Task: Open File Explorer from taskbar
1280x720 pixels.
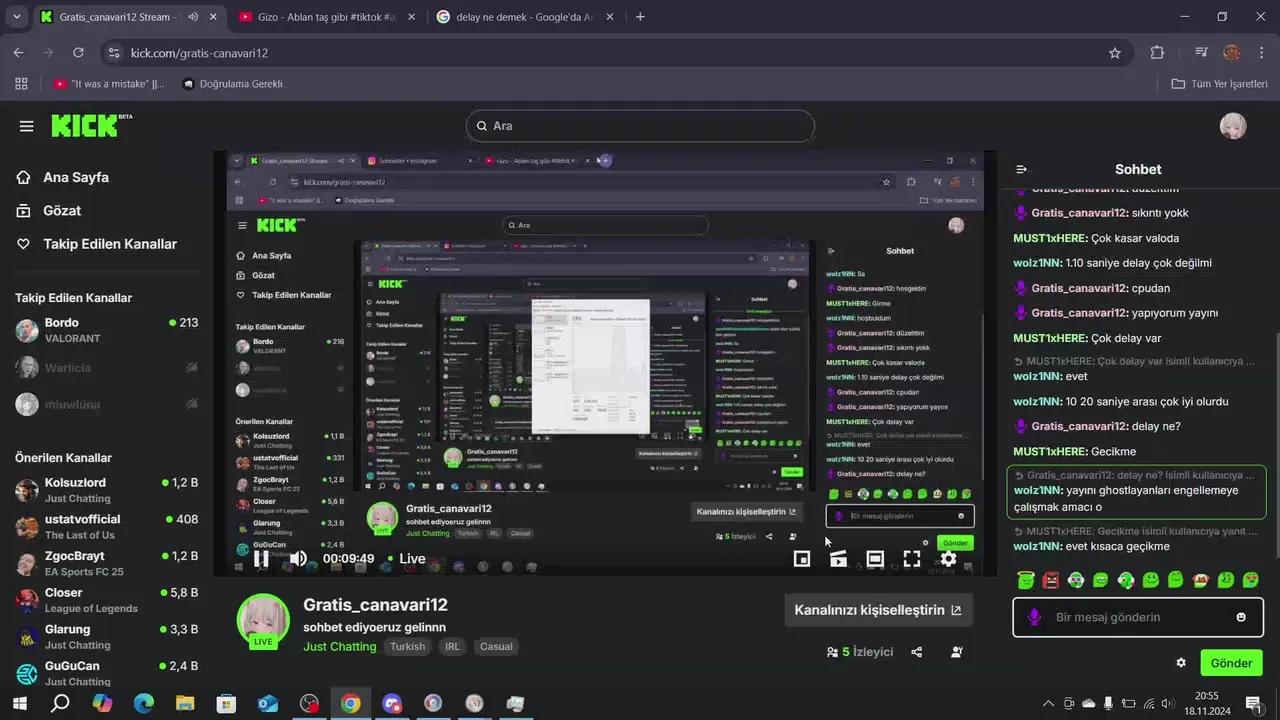Action: 185,703
